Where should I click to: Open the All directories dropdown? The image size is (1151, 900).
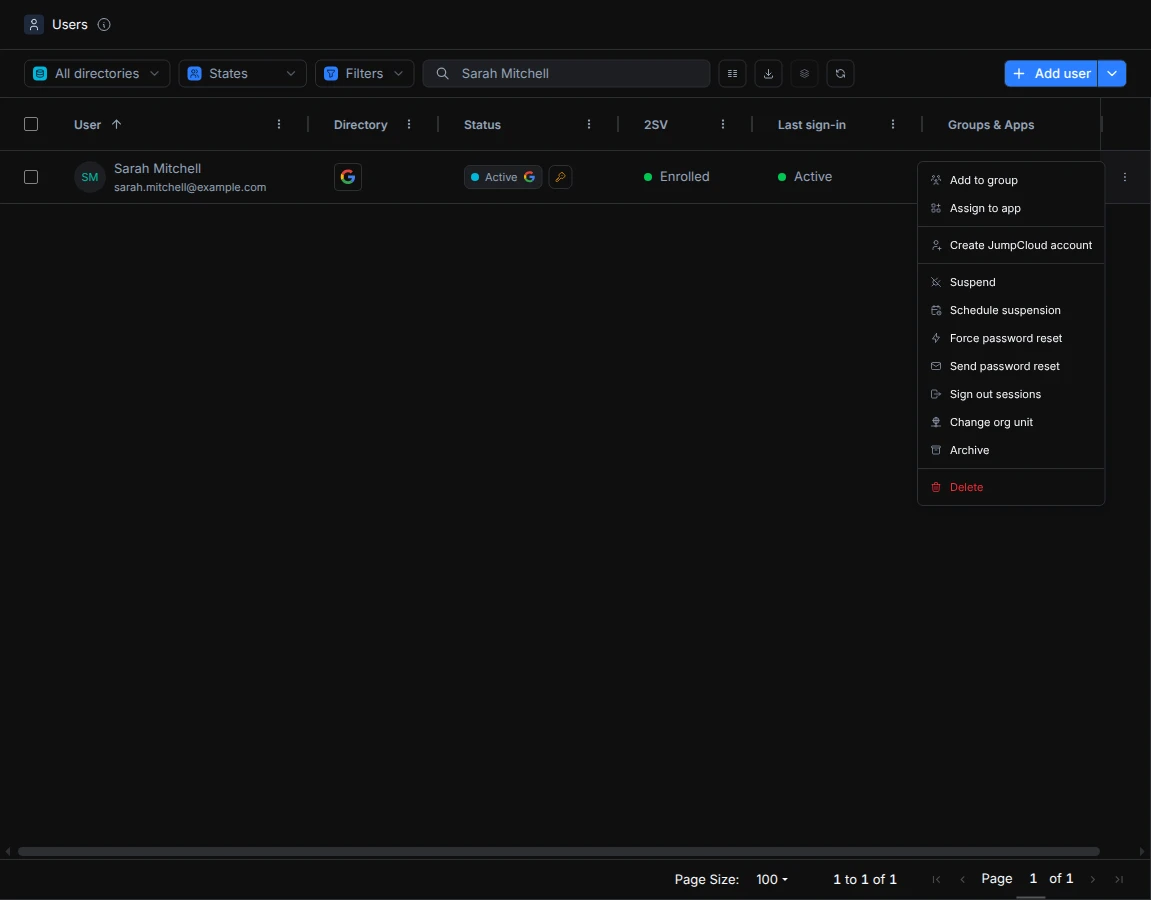97,73
